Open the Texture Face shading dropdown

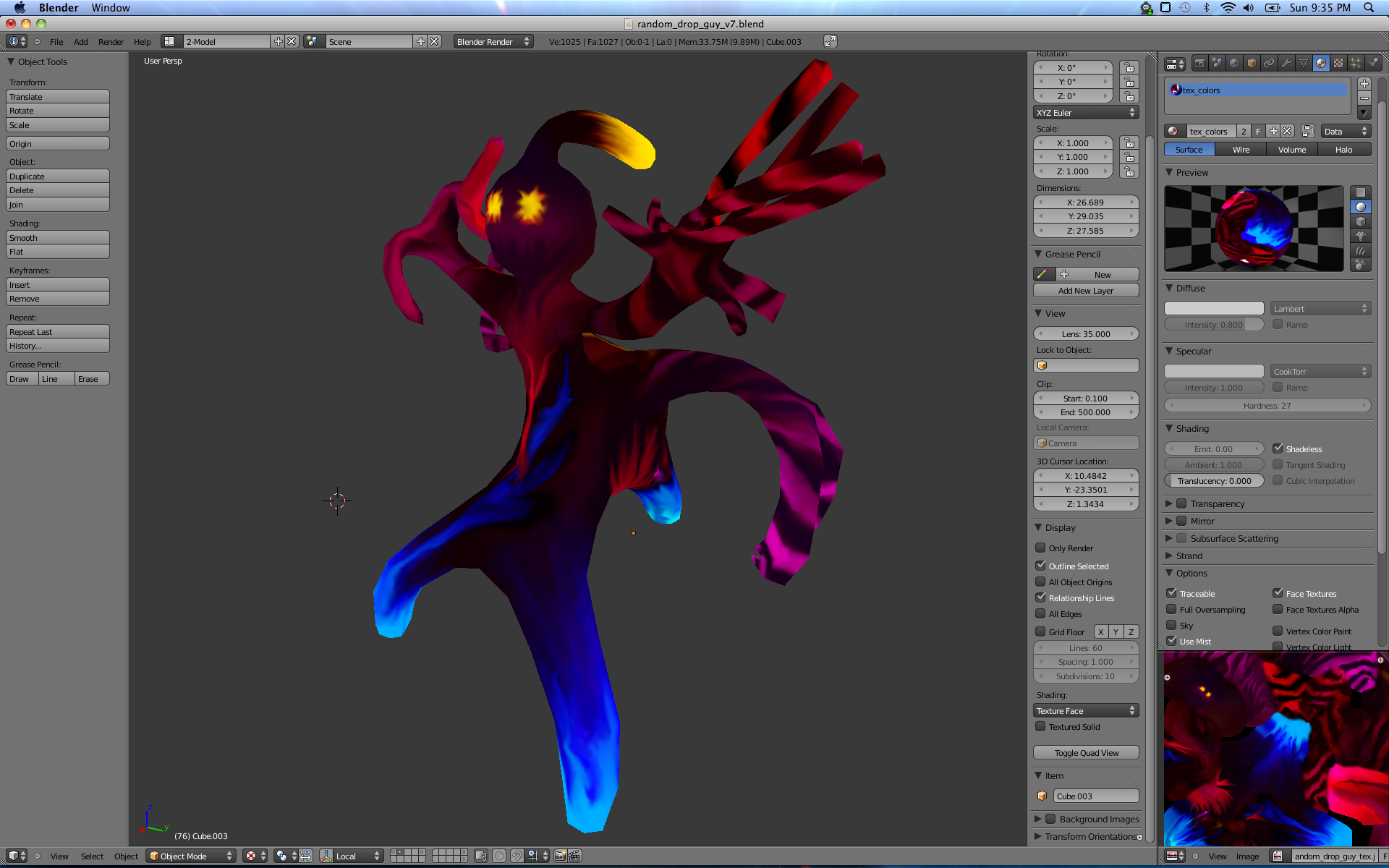pyautogui.click(x=1086, y=710)
